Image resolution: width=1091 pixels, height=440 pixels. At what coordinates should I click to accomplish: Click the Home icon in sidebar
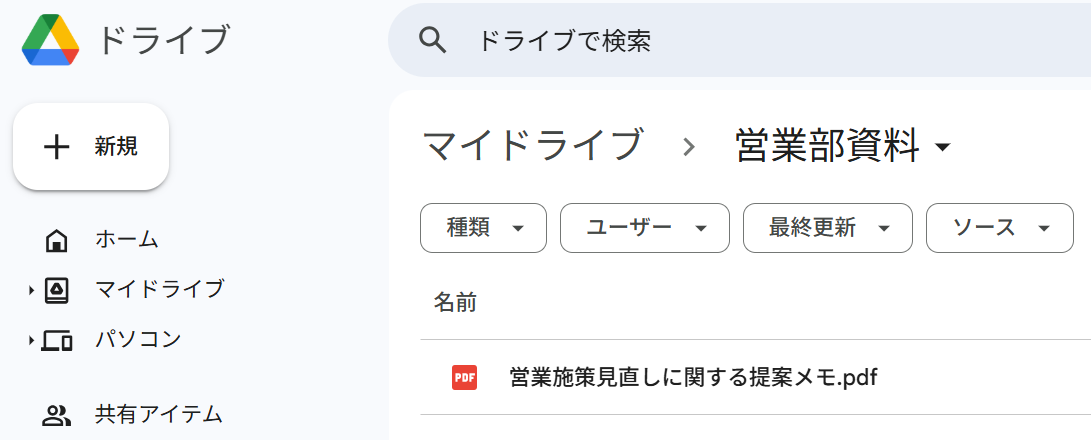(x=57, y=240)
